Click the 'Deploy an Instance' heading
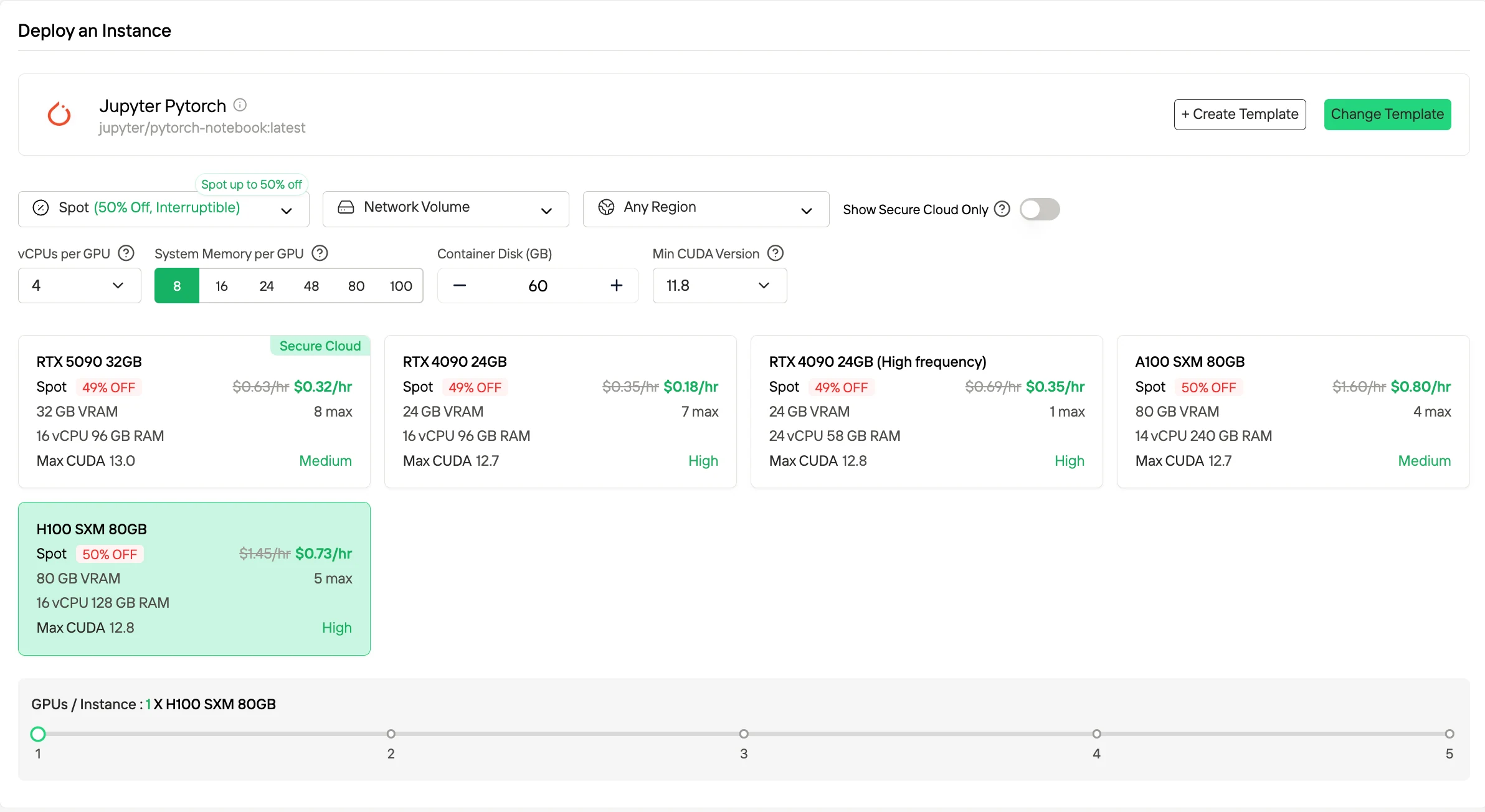The width and height of the screenshot is (1485, 812). tap(95, 31)
